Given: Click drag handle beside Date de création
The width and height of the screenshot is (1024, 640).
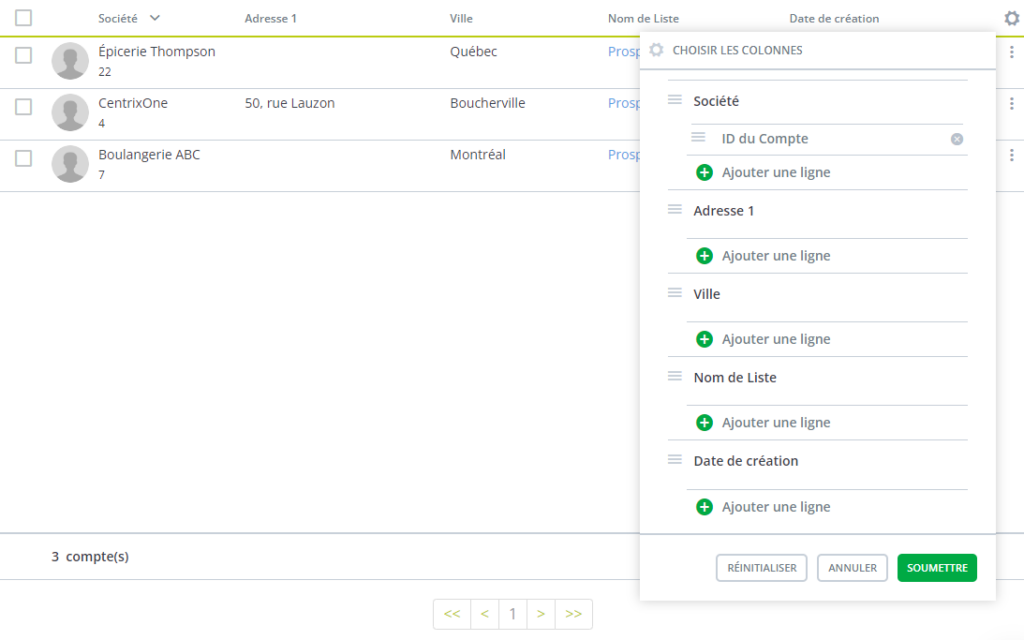Looking at the screenshot, I should point(675,461).
